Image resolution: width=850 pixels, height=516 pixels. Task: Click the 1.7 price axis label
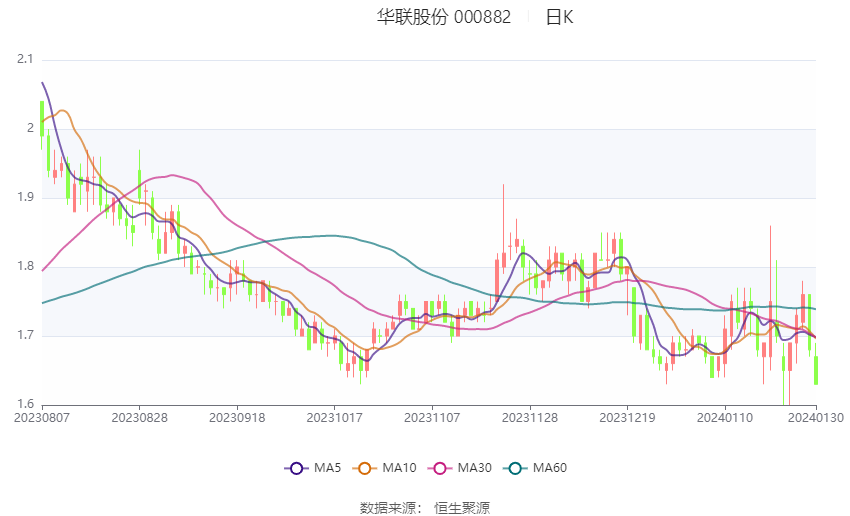click(x=25, y=335)
